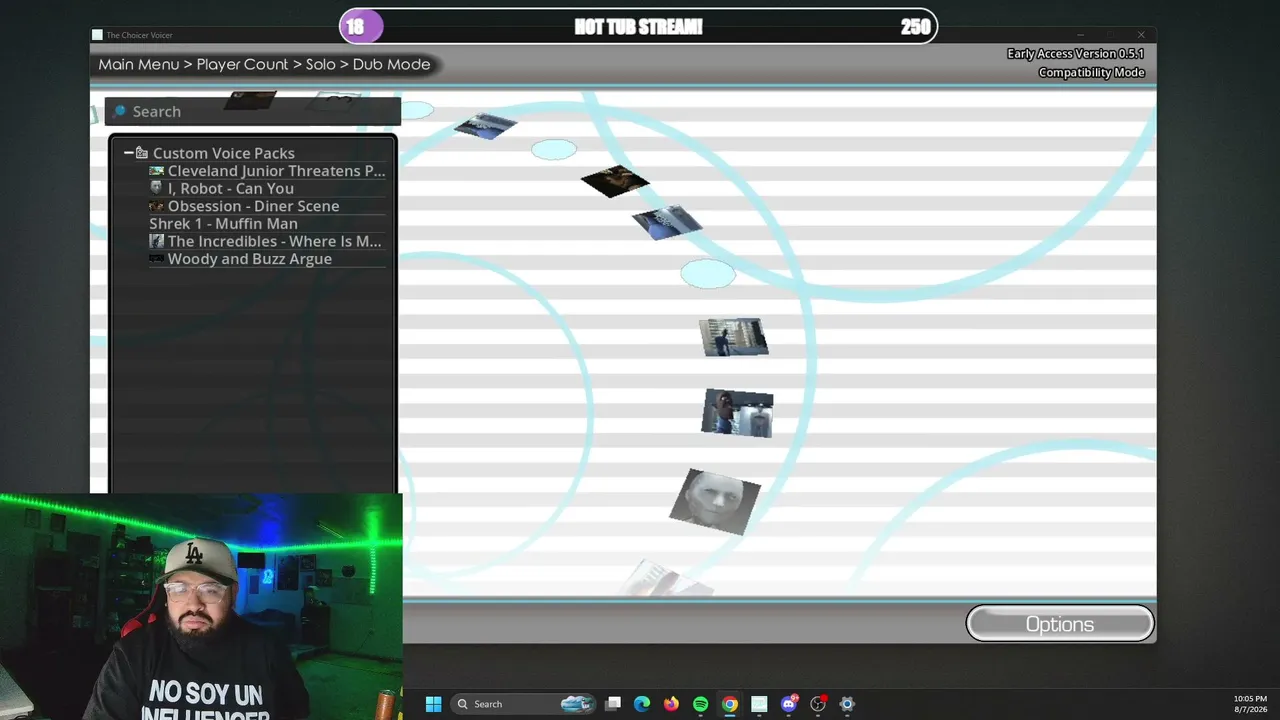Click The Choicer Voicer title bar icon
The width and height of the screenshot is (1280, 720).
[x=97, y=35]
